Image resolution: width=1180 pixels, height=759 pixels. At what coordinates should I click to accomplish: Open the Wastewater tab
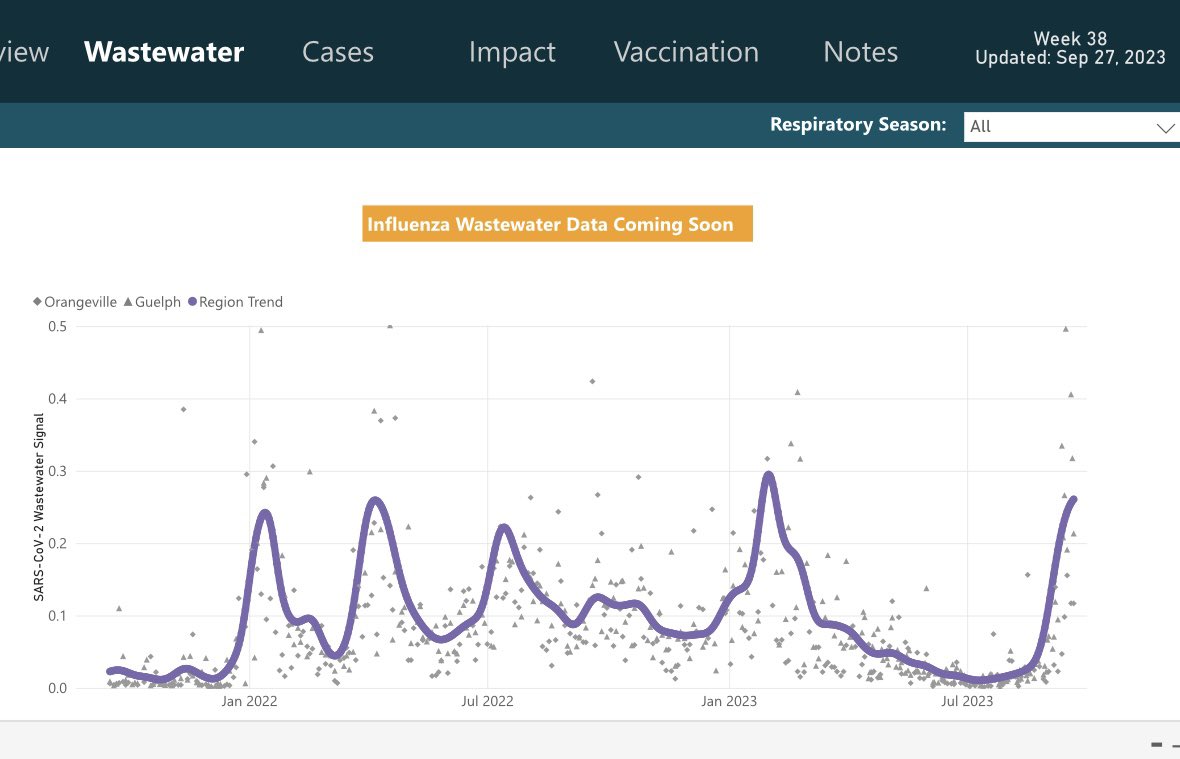tap(164, 52)
